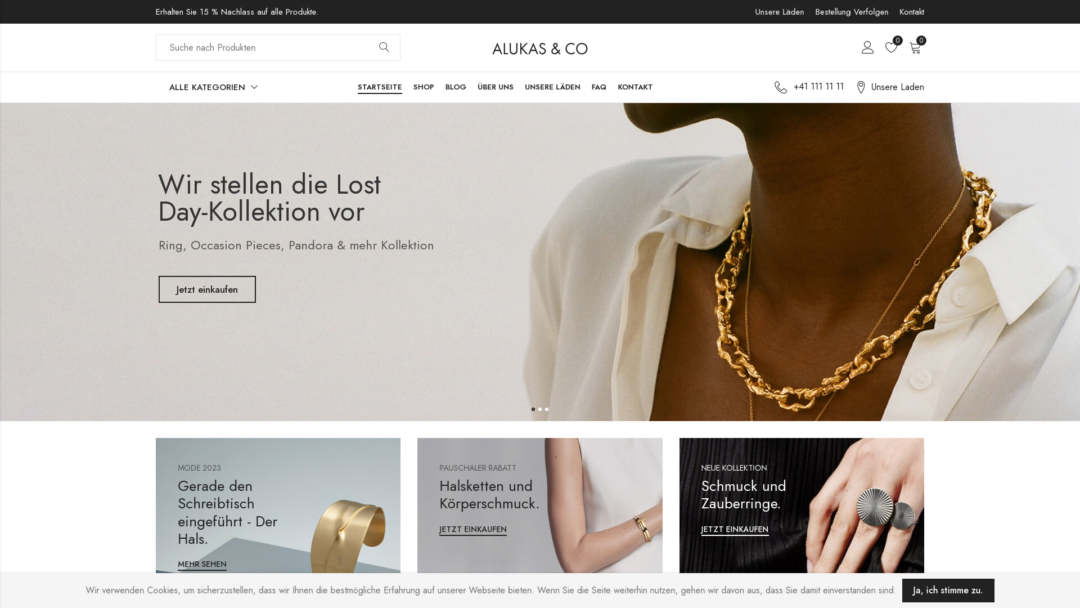Screen dimensions: 1080x608
Task: Open the shopping cart icon
Action: pos(915,48)
